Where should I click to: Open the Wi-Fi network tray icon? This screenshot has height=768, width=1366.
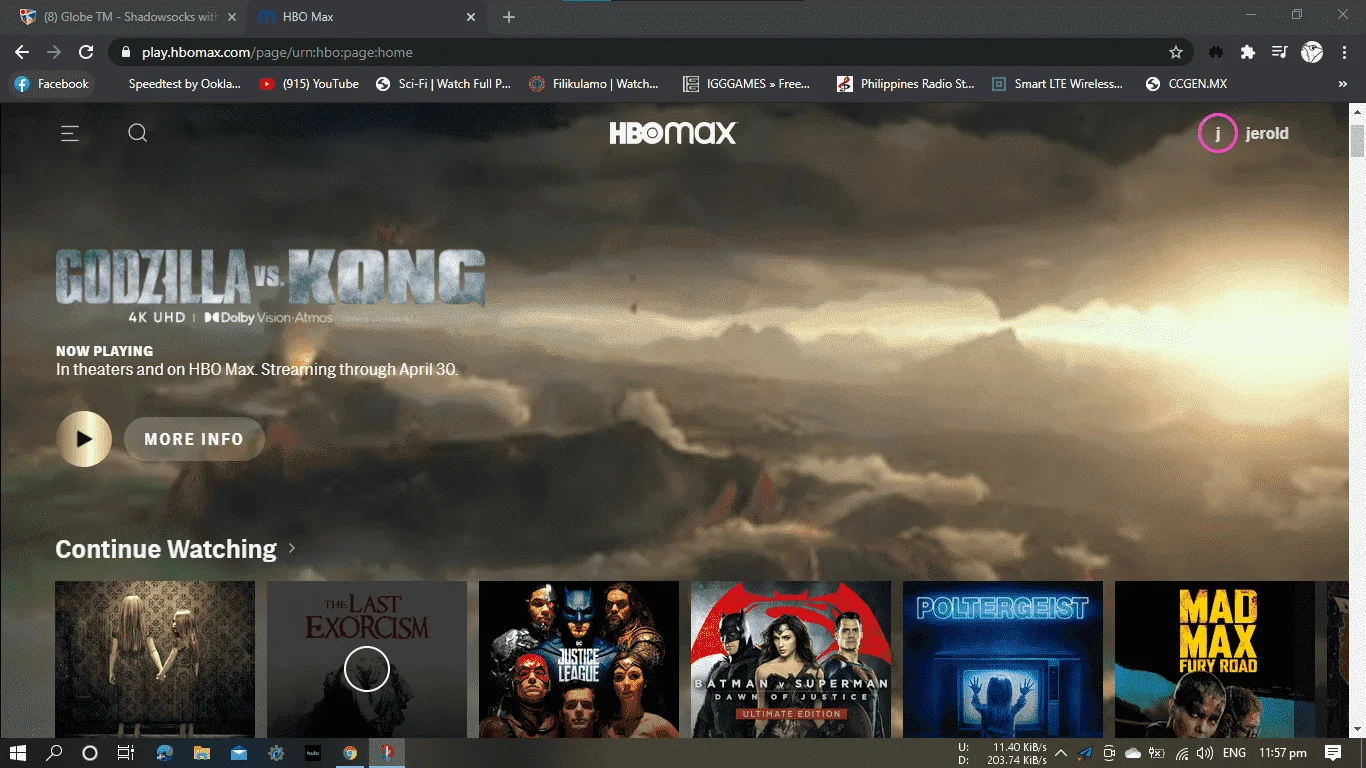click(1182, 753)
